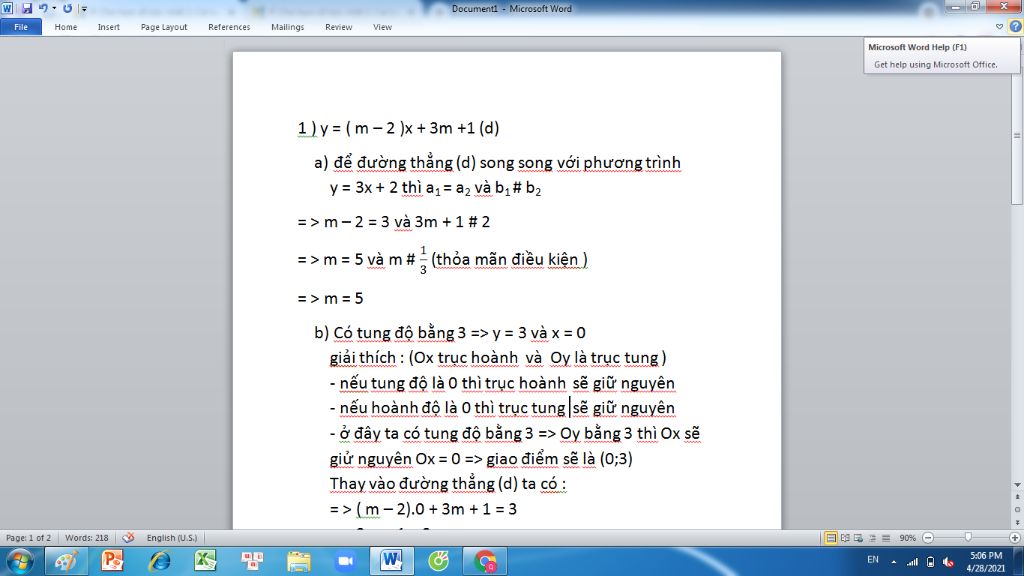Select Print Layout view icon
1024x576 pixels.
coord(831,538)
